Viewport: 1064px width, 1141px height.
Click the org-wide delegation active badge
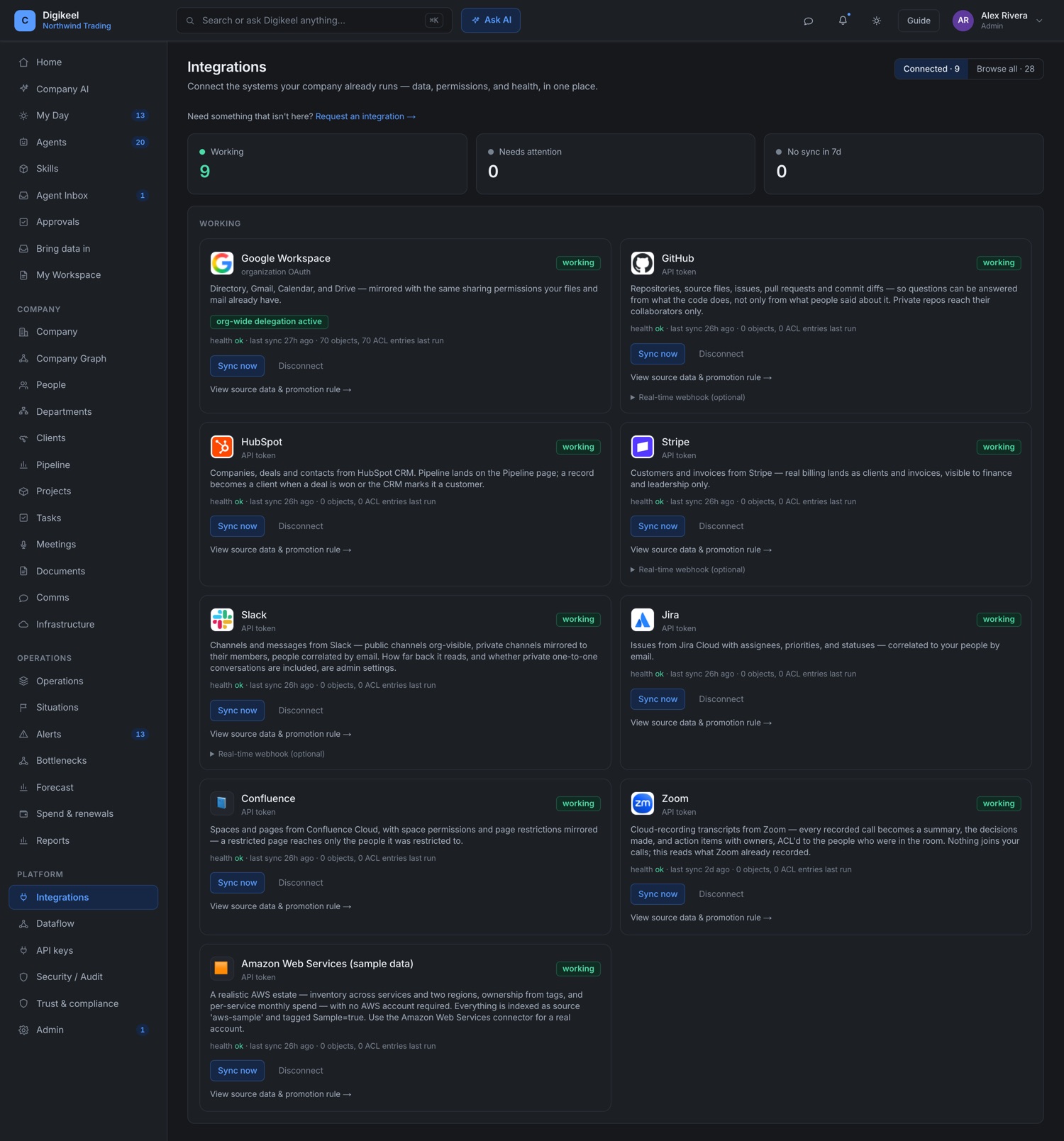click(269, 322)
